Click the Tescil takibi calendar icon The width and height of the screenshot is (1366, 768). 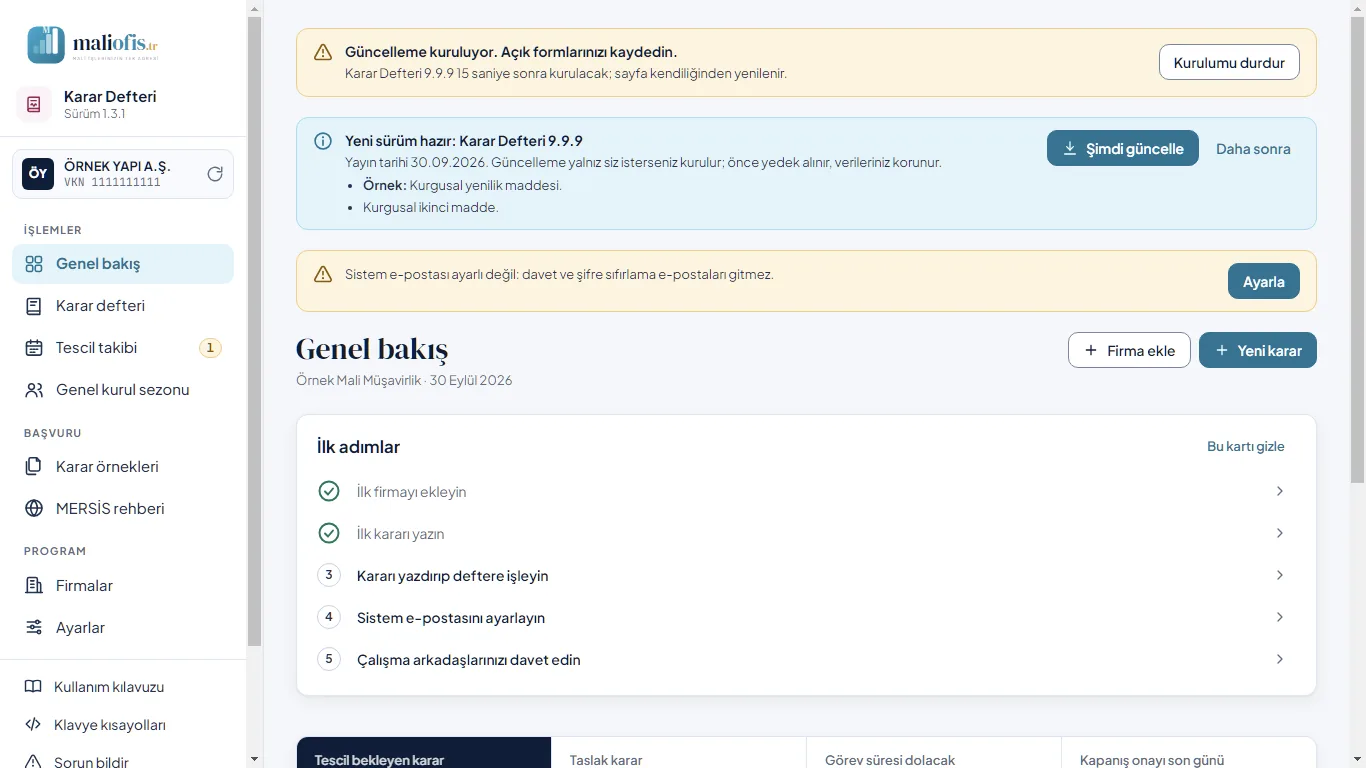[34, 348]
